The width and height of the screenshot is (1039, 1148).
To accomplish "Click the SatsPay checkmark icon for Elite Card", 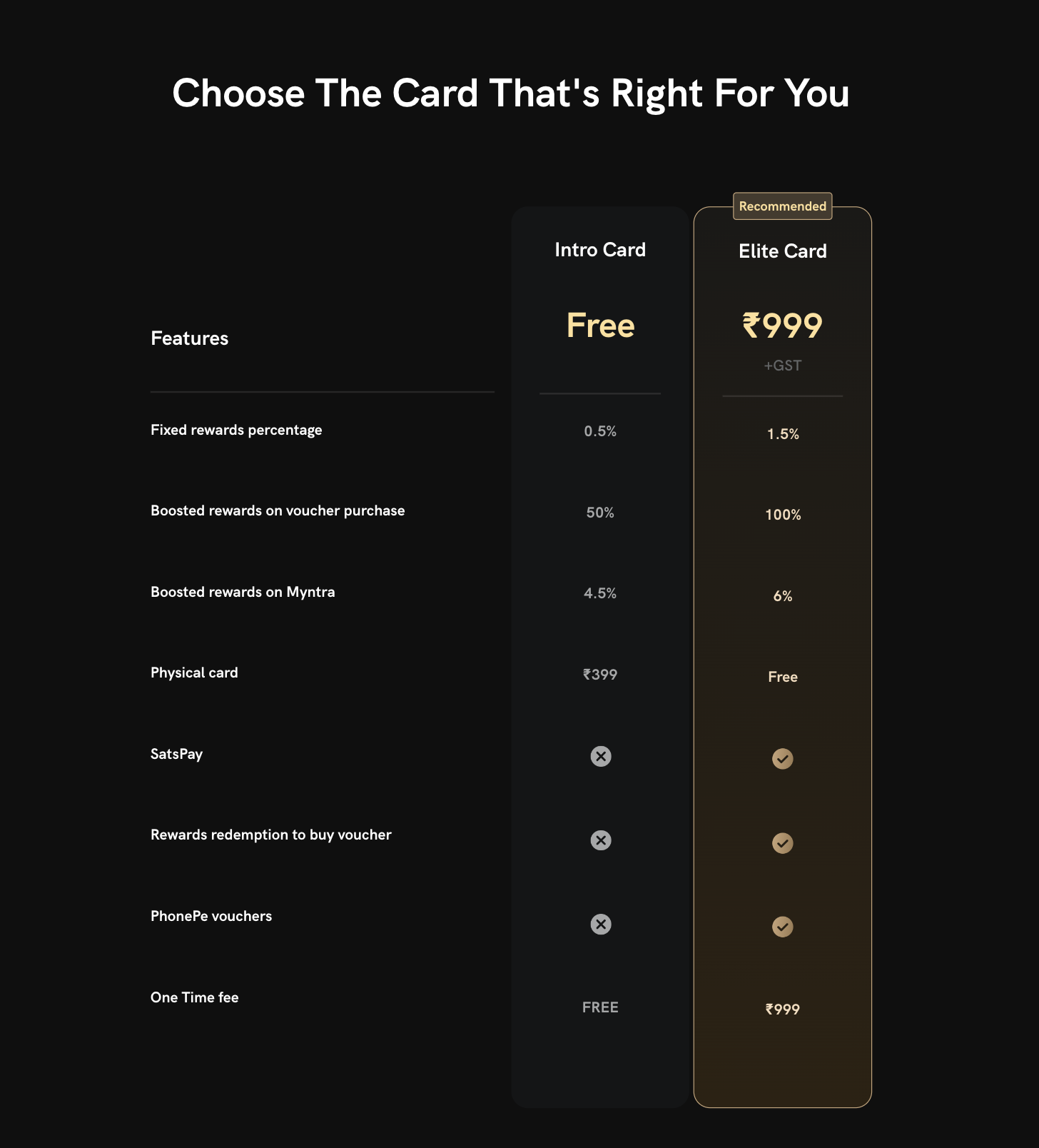I will click(x=783, y=759).
